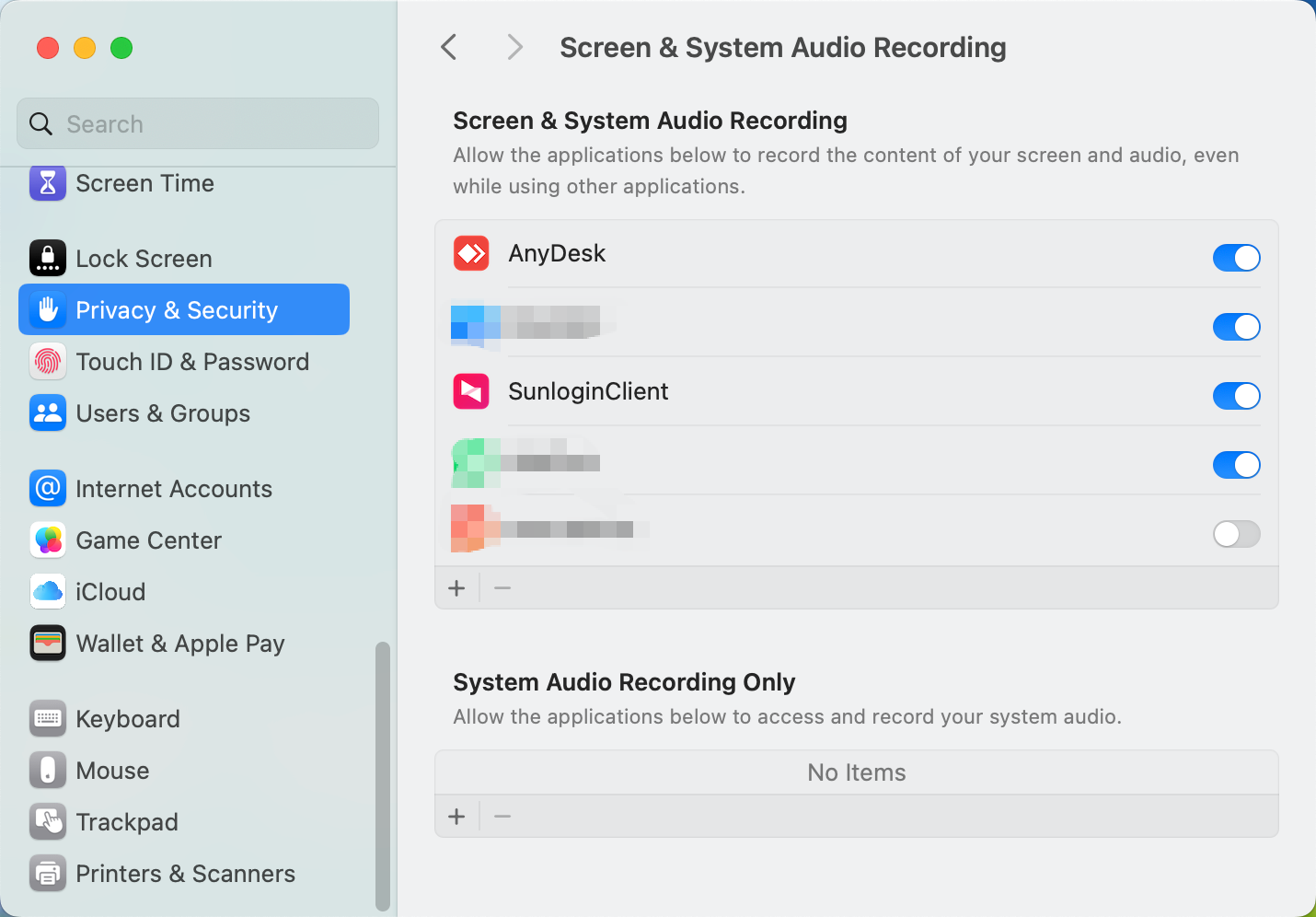This screenshot has width=1316, height=917.
Task: Select the Lock Screen sidebar icon
Action: point(48,258)
